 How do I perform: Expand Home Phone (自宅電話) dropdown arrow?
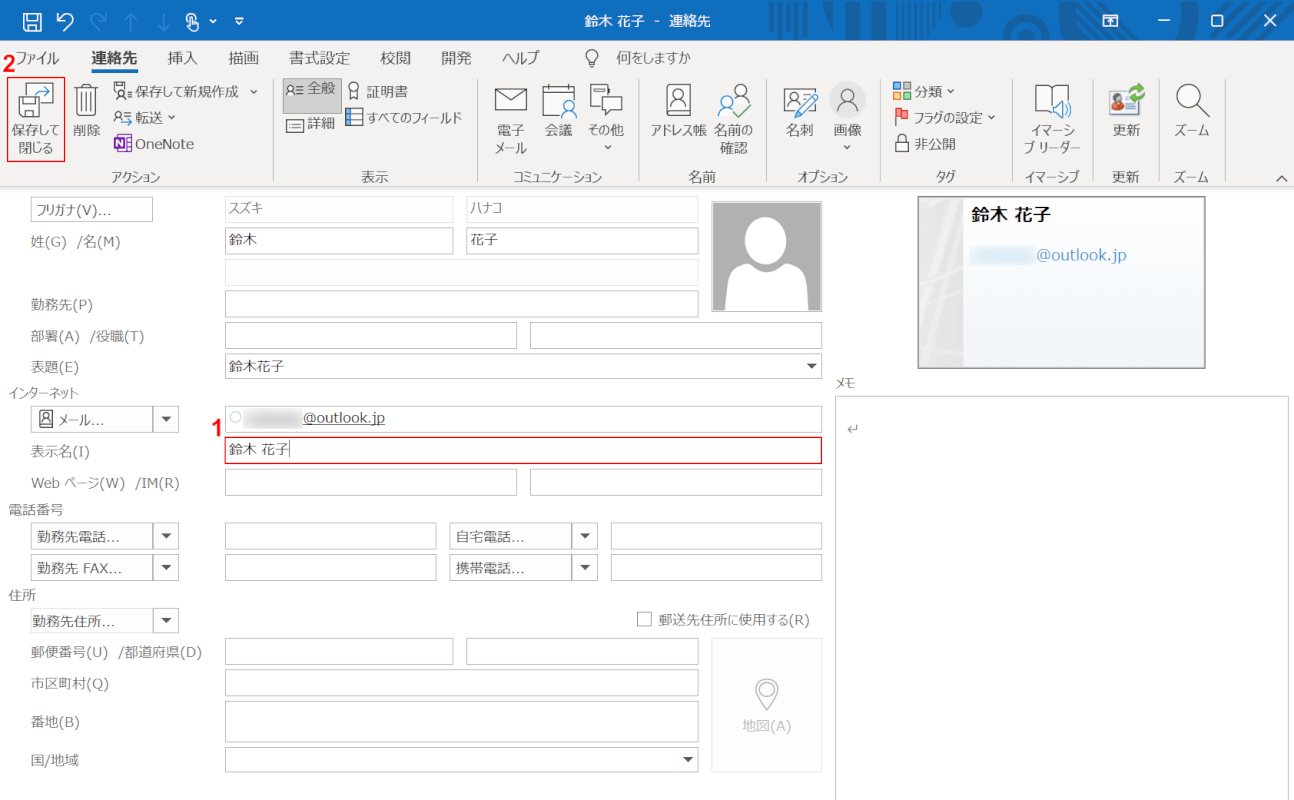[x=585, y=536]
